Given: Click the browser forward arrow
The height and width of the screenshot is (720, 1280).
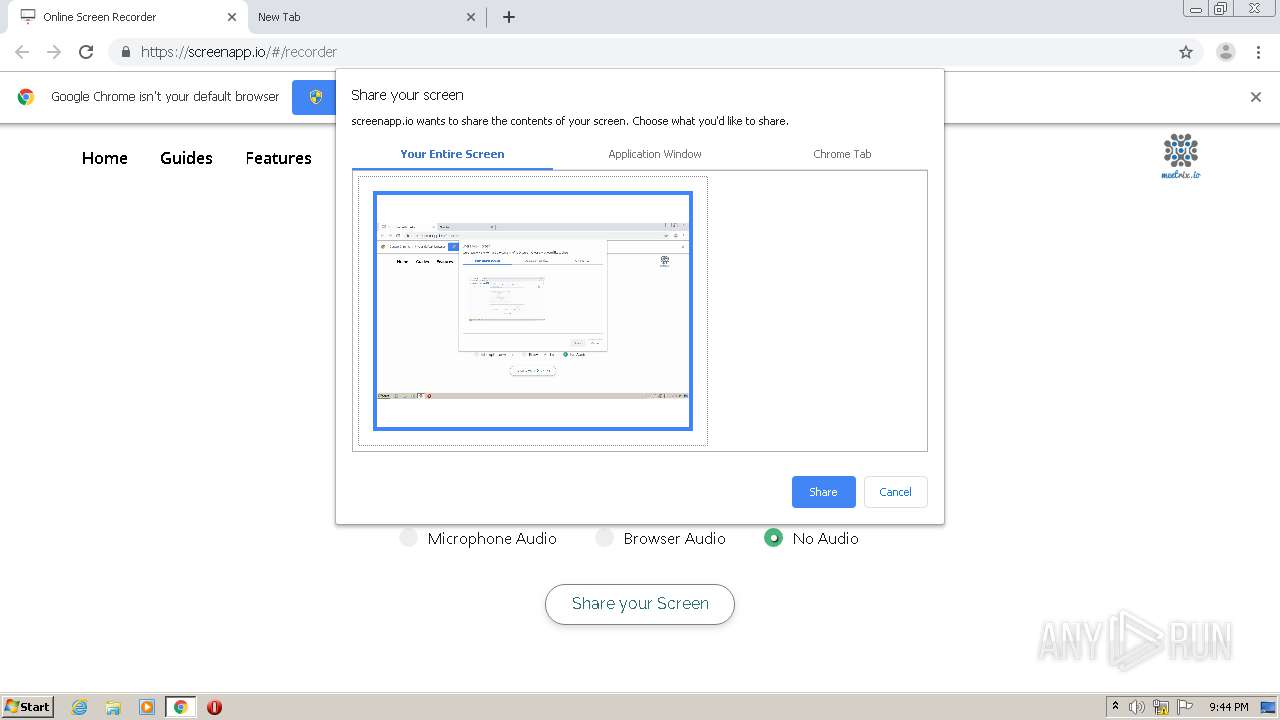Looking at the screenshot, I should 54,52.
